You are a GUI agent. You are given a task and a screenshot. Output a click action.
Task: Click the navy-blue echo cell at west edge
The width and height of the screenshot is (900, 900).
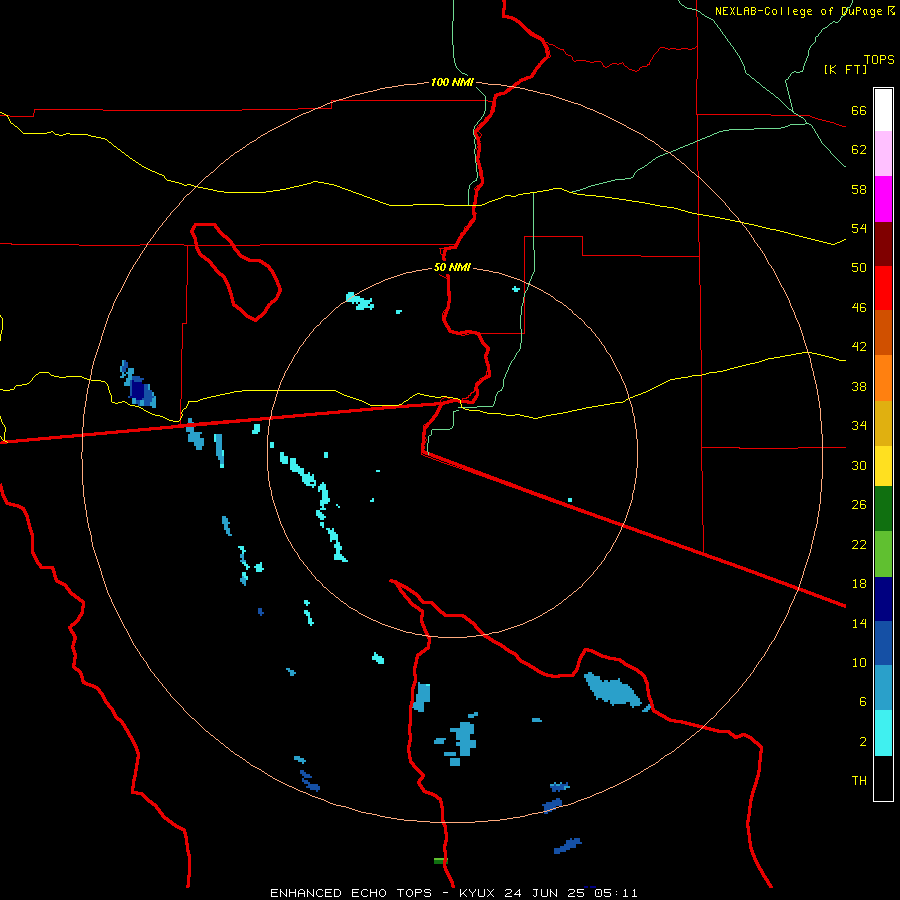tap(138, 388)
